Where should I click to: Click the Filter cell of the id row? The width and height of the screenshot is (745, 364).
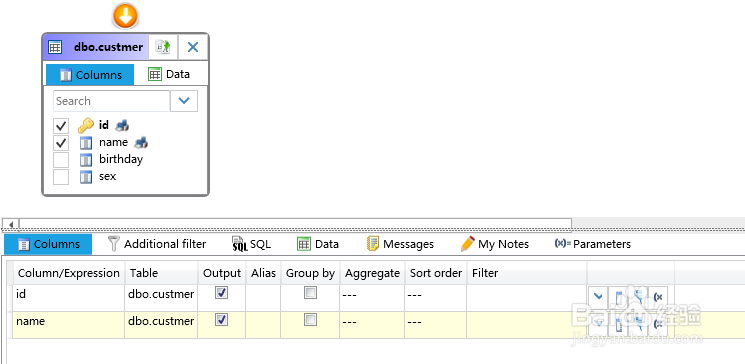click(526, 298)
